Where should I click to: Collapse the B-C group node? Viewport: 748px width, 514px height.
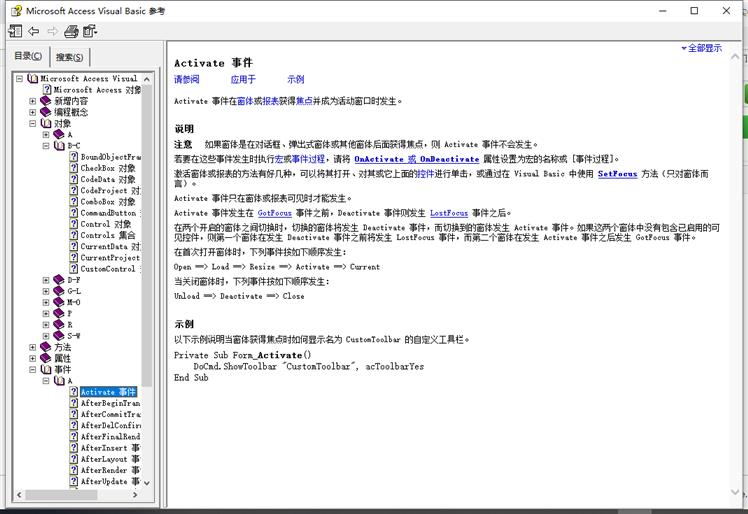(46, 146)
